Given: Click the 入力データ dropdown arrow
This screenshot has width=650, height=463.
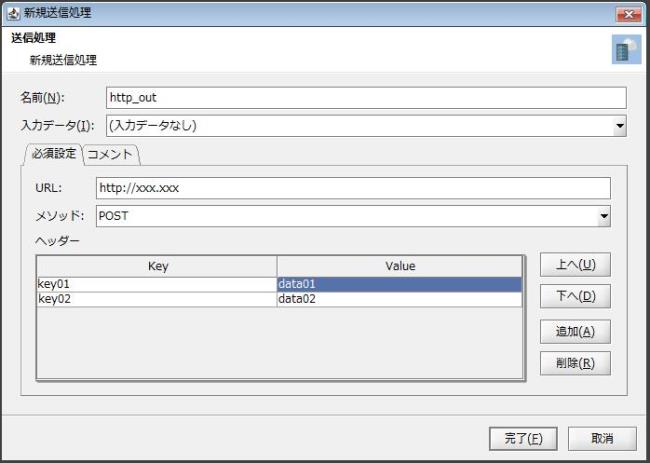Looking at the screenshot, I should click(x=619, y=126).
